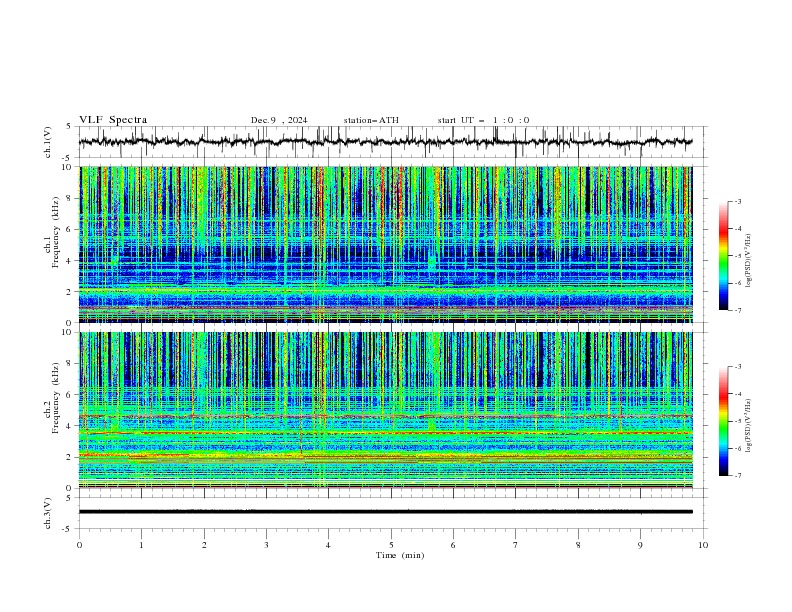Click the ch.1 spectrogram color bar
Image resolution: width=792 pixels, height=612 pixels.
[723, 255]
